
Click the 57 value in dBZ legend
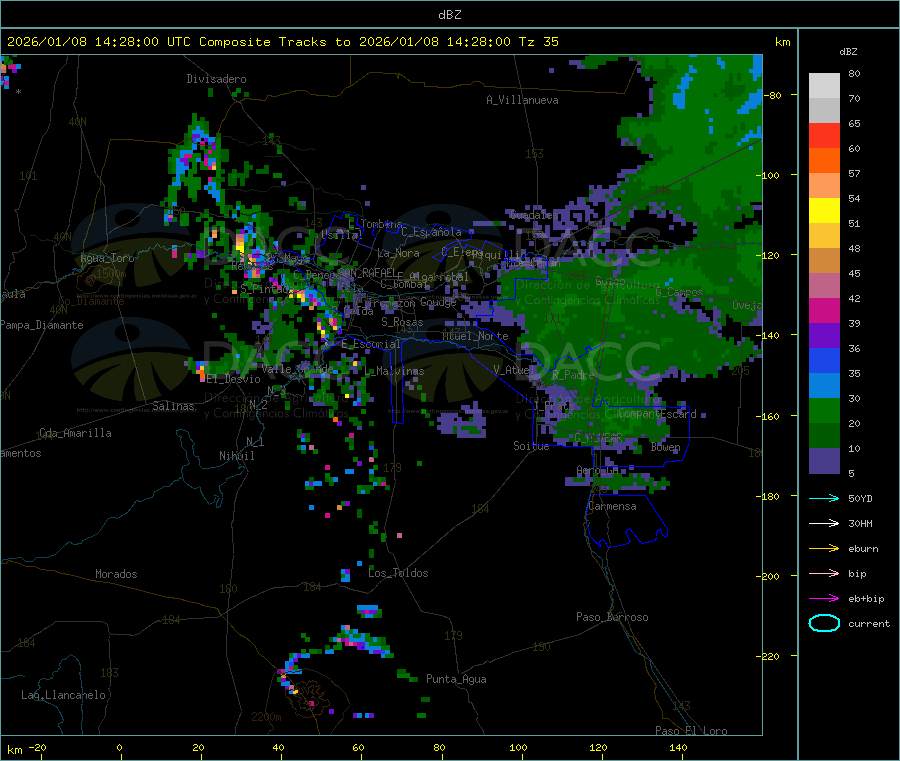coord(855,173)
